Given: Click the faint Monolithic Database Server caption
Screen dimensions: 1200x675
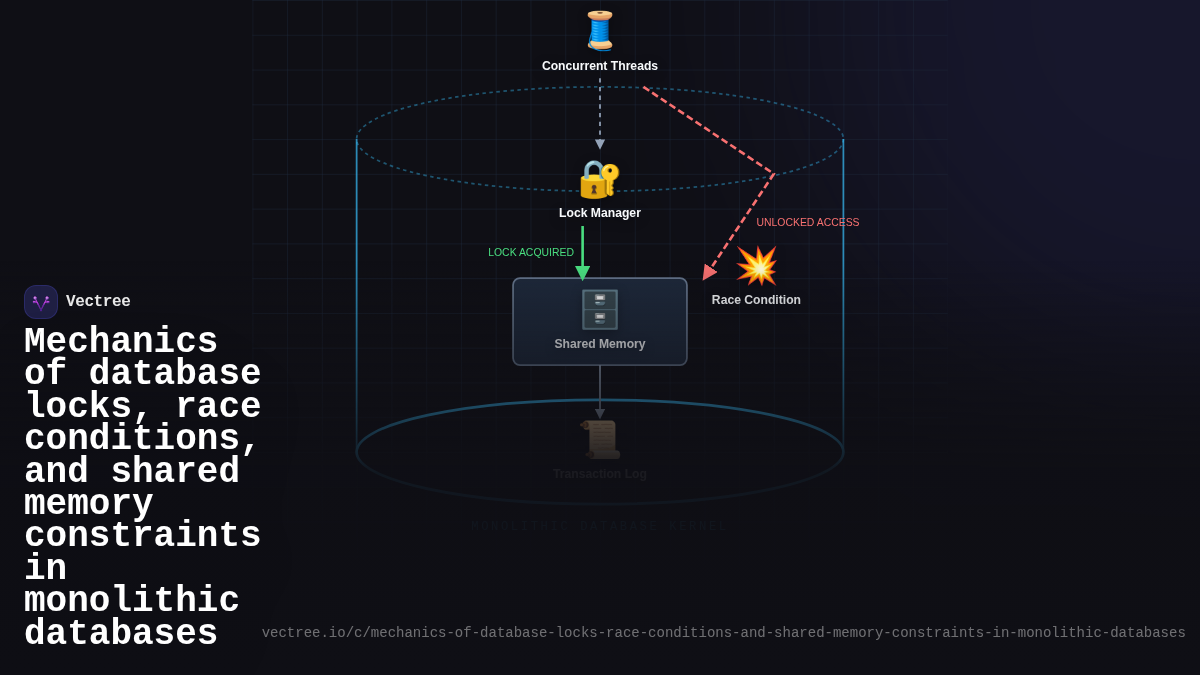Looking at the screenshot, I should (x=600, y=526).
